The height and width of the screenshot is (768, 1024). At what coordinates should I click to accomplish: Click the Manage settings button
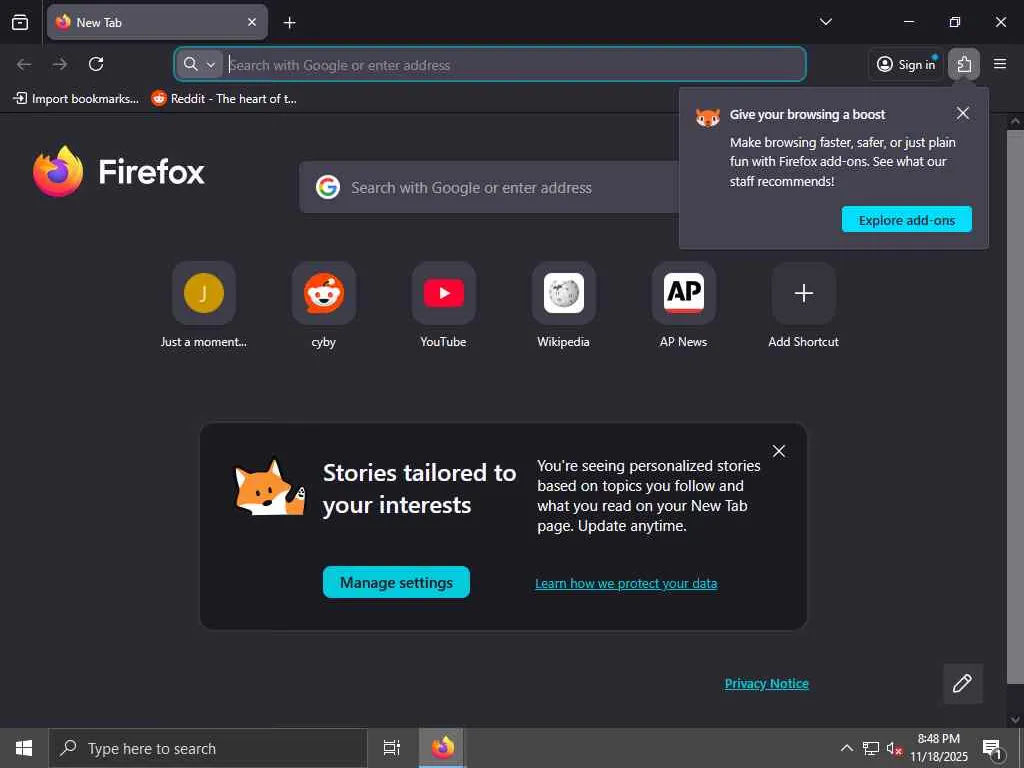tap(396, 582)
